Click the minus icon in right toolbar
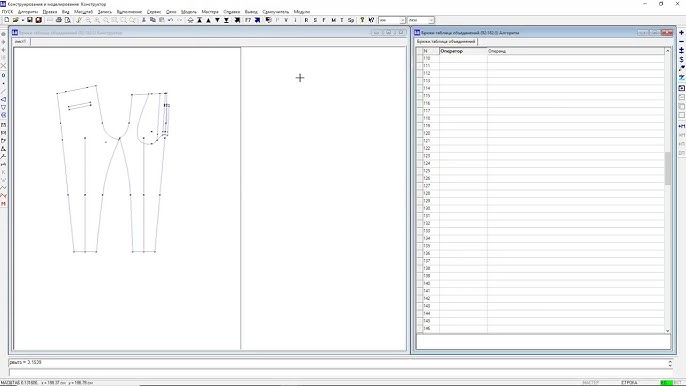The height and width of the screenshot is (386, 686). 681,42
